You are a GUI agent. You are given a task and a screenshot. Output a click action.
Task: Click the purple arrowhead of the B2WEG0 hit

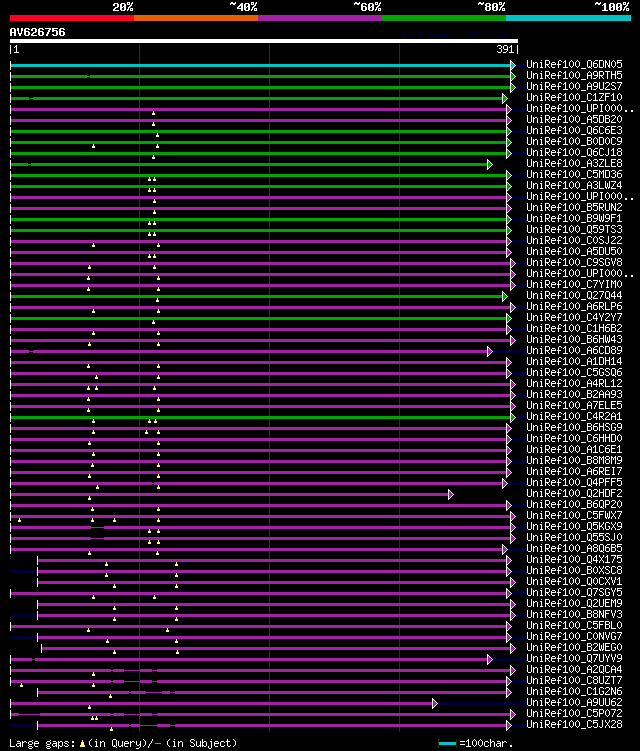tap(513, 649)
